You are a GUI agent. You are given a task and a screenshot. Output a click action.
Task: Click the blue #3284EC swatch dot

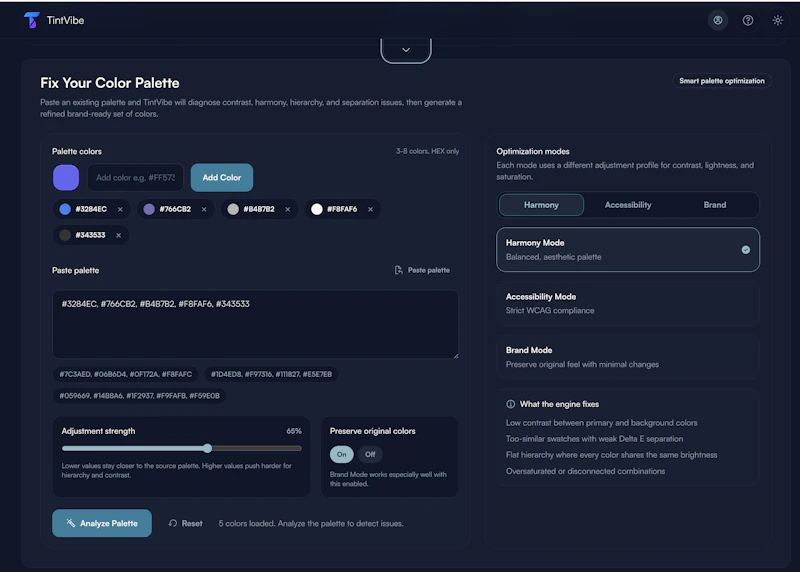[65, 209]
